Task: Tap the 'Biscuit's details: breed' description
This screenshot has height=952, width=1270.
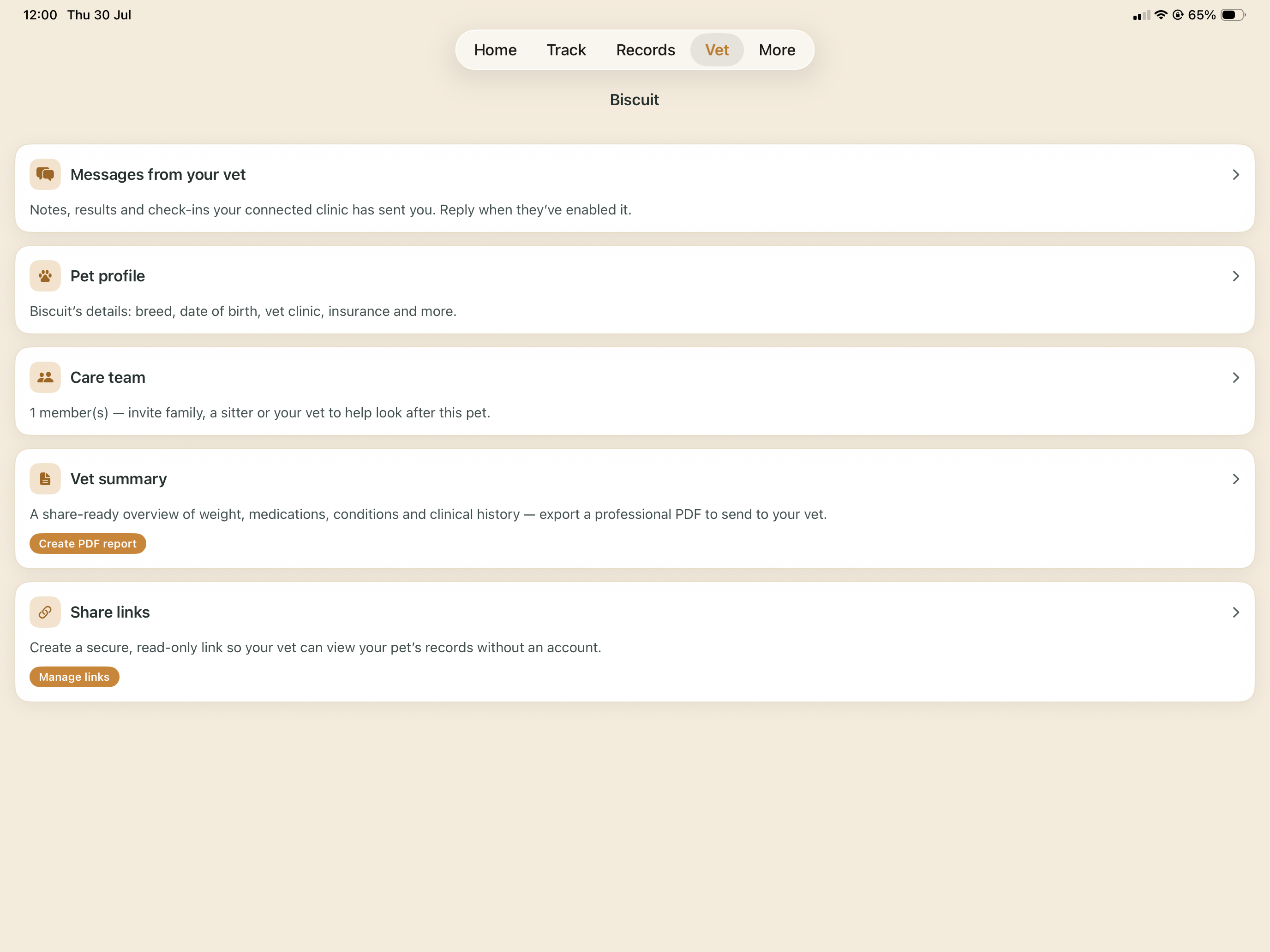Action: coord(243,311)
